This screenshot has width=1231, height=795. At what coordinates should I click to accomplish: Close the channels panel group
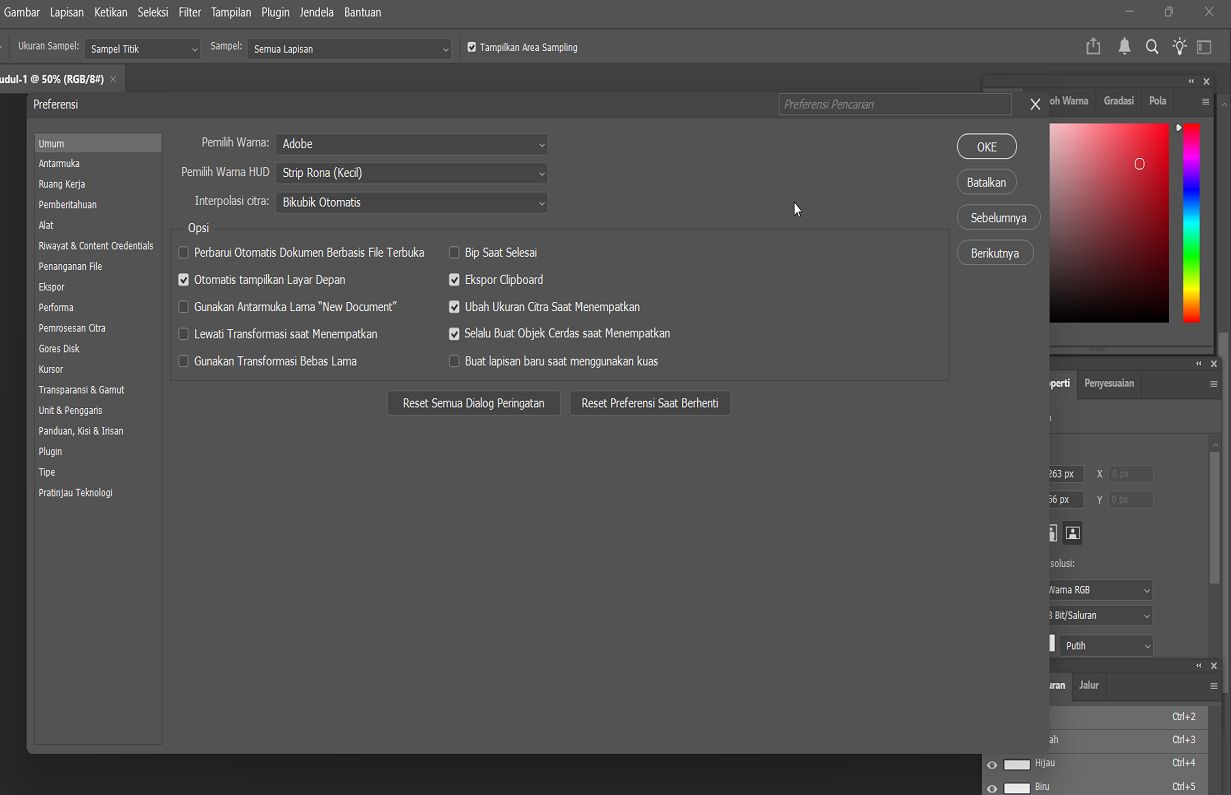click(1214, 665)
